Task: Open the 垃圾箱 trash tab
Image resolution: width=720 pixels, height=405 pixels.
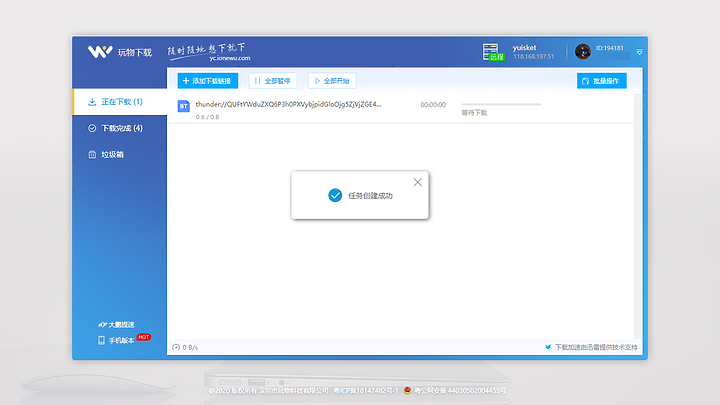Action: [120, 155]
